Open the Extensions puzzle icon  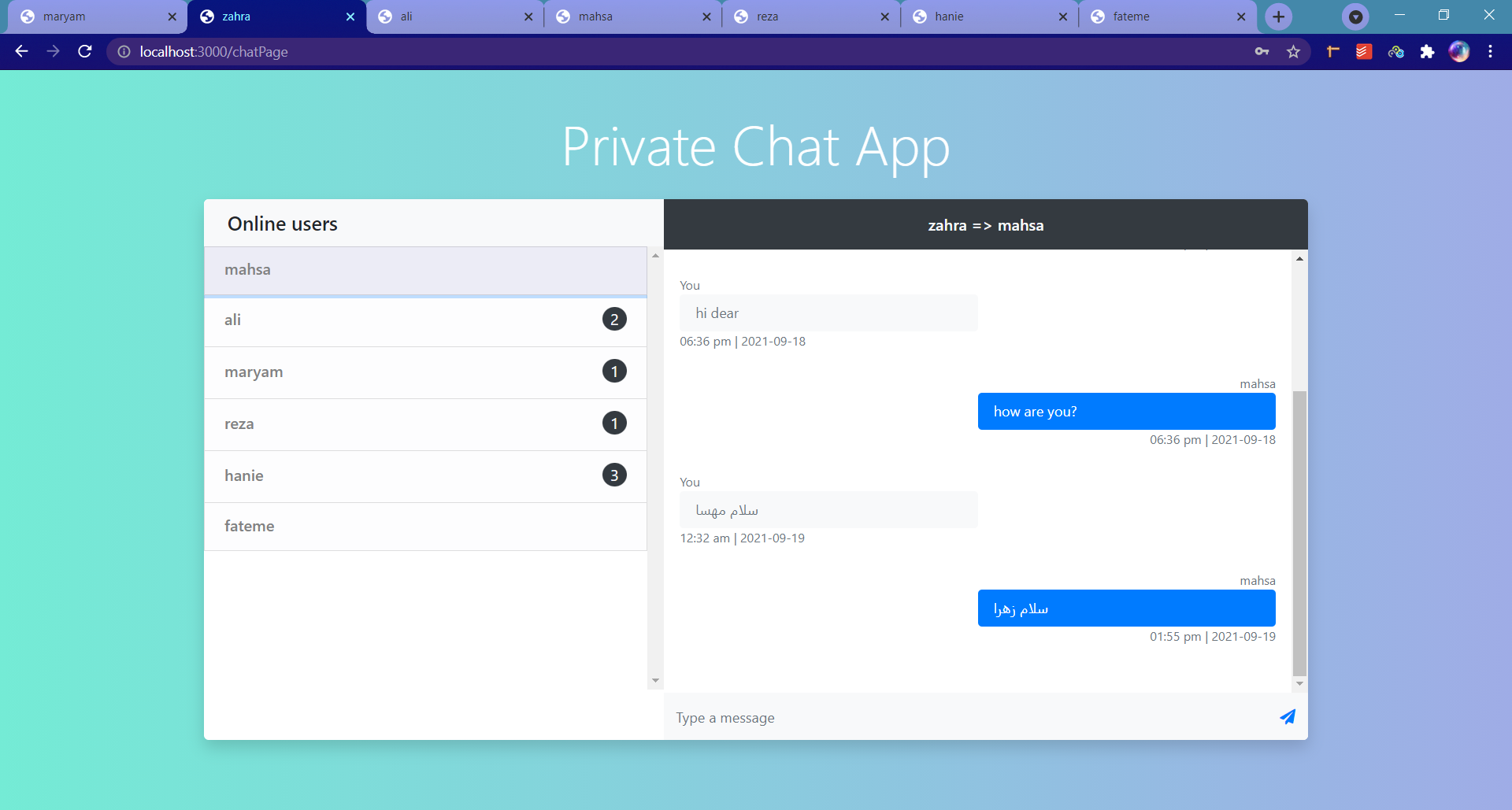1427,51
